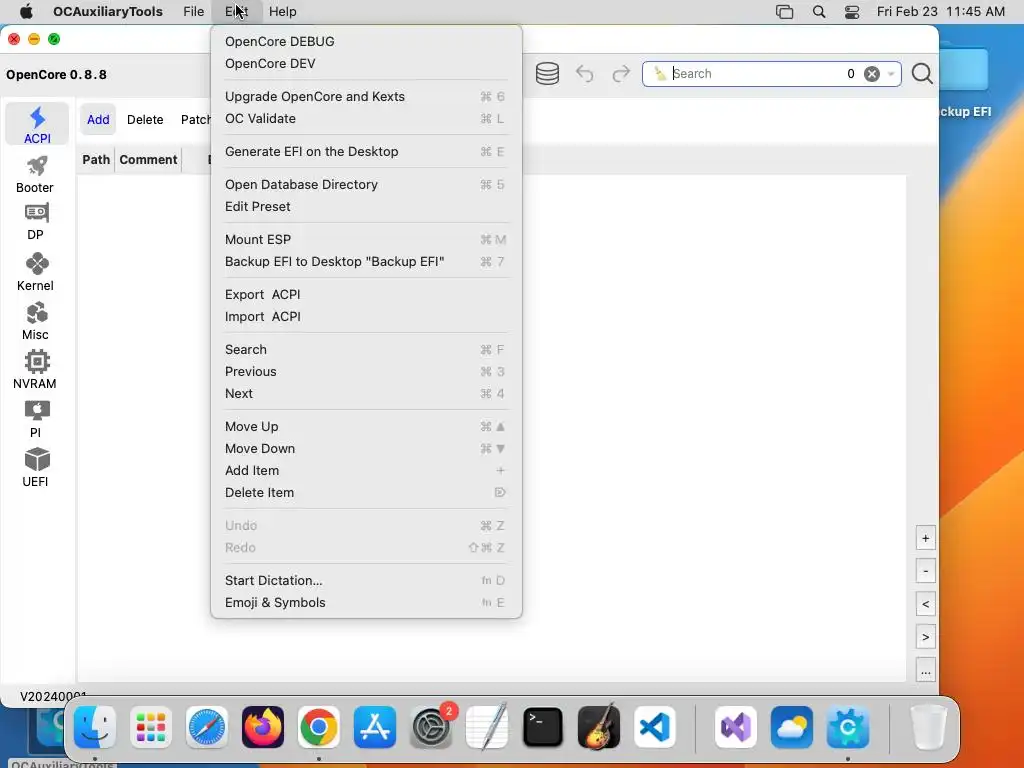The height and width of the screenshot is (768, 1024).
Task: Open the weather cloud app in Dock
Action: (792, 727)
